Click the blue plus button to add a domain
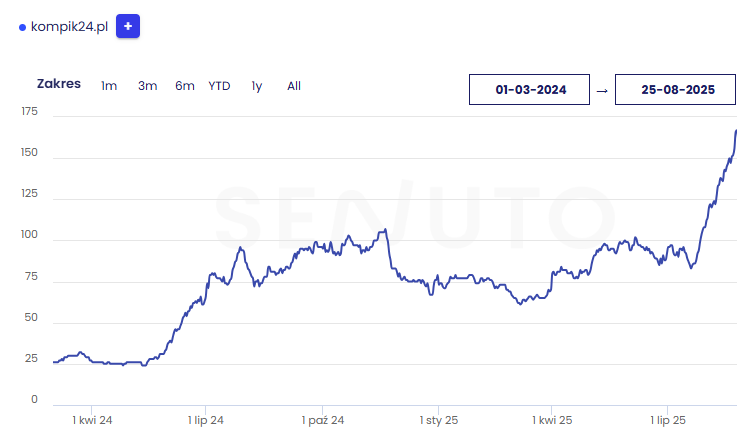The height and width of the screenshot is (434, 751). pos(128,26)
